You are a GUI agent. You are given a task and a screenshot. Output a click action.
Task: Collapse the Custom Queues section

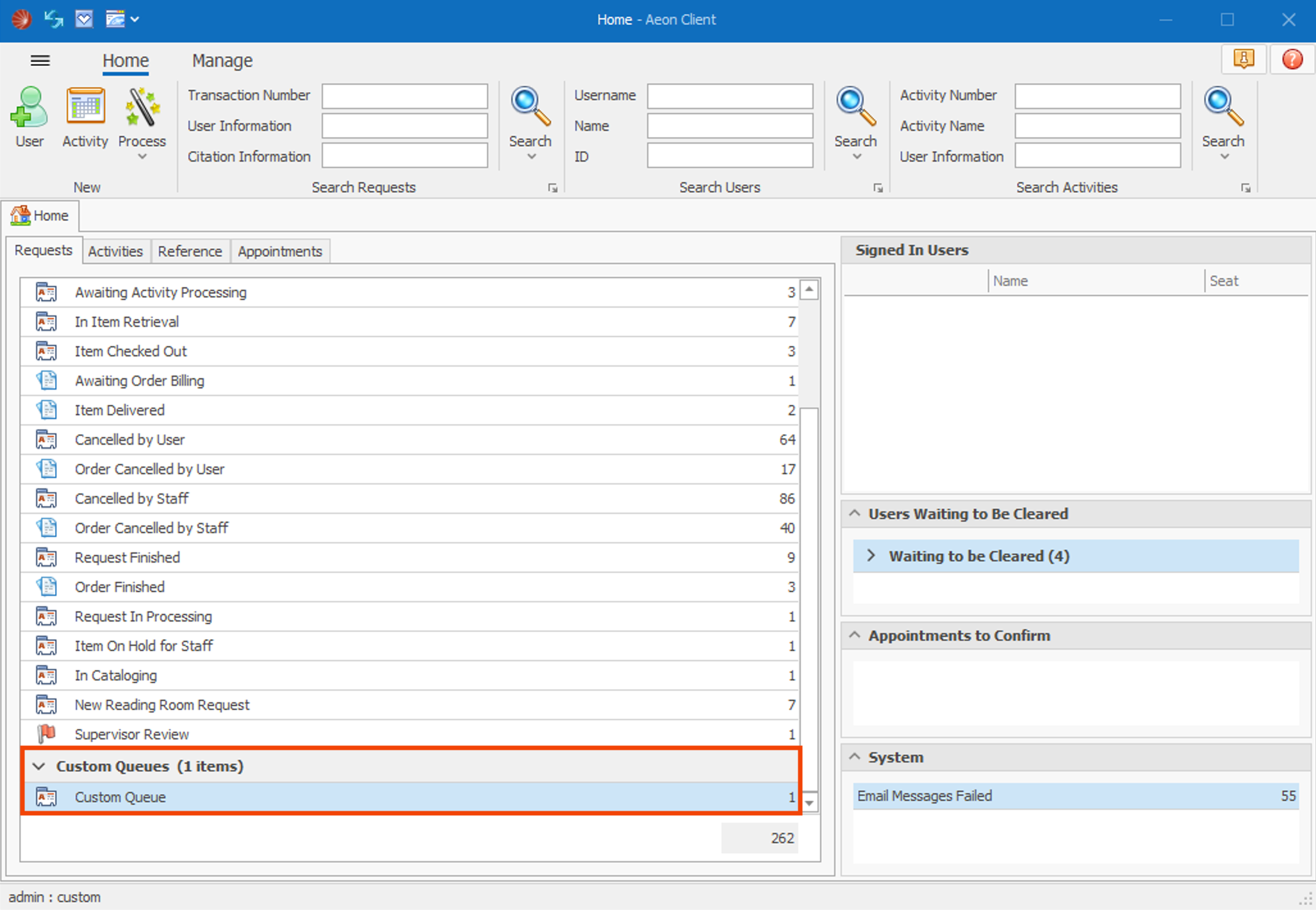39,766
